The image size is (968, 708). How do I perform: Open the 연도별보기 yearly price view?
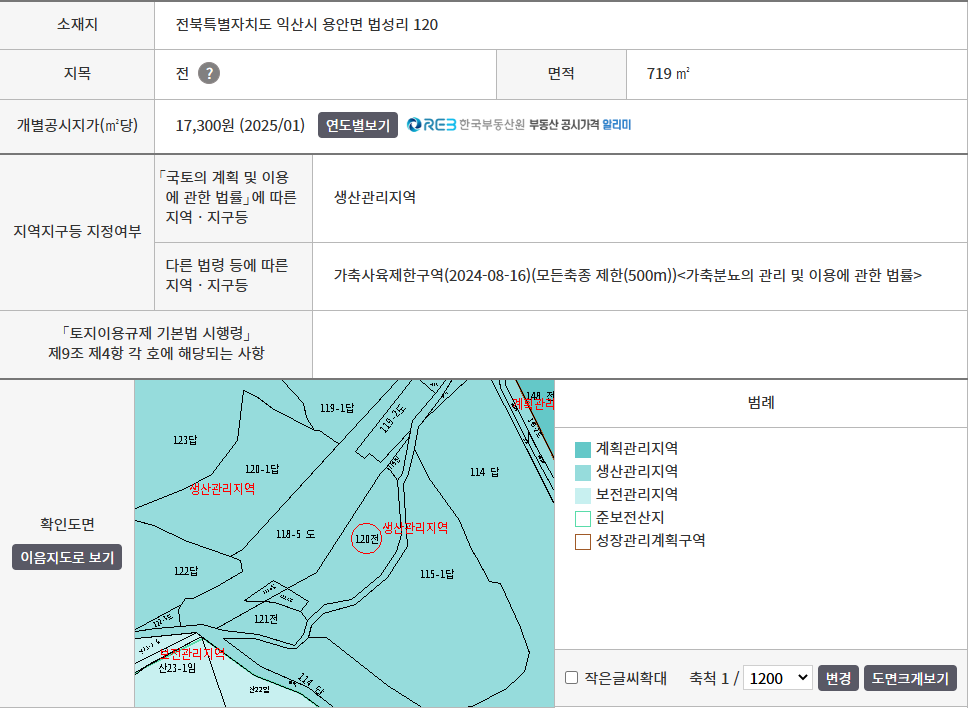pyautogui.click(x=358, y=125)
